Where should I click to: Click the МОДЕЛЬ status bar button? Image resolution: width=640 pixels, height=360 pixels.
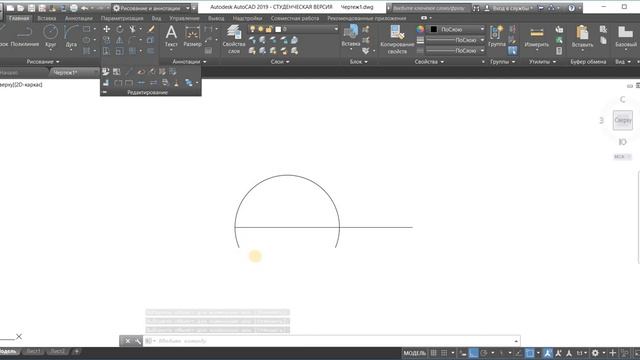click(x=414, y=353)
